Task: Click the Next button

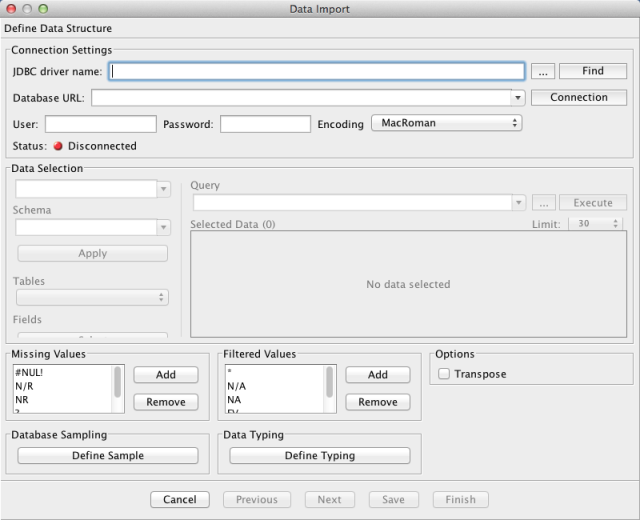Action: coord(329,500)
